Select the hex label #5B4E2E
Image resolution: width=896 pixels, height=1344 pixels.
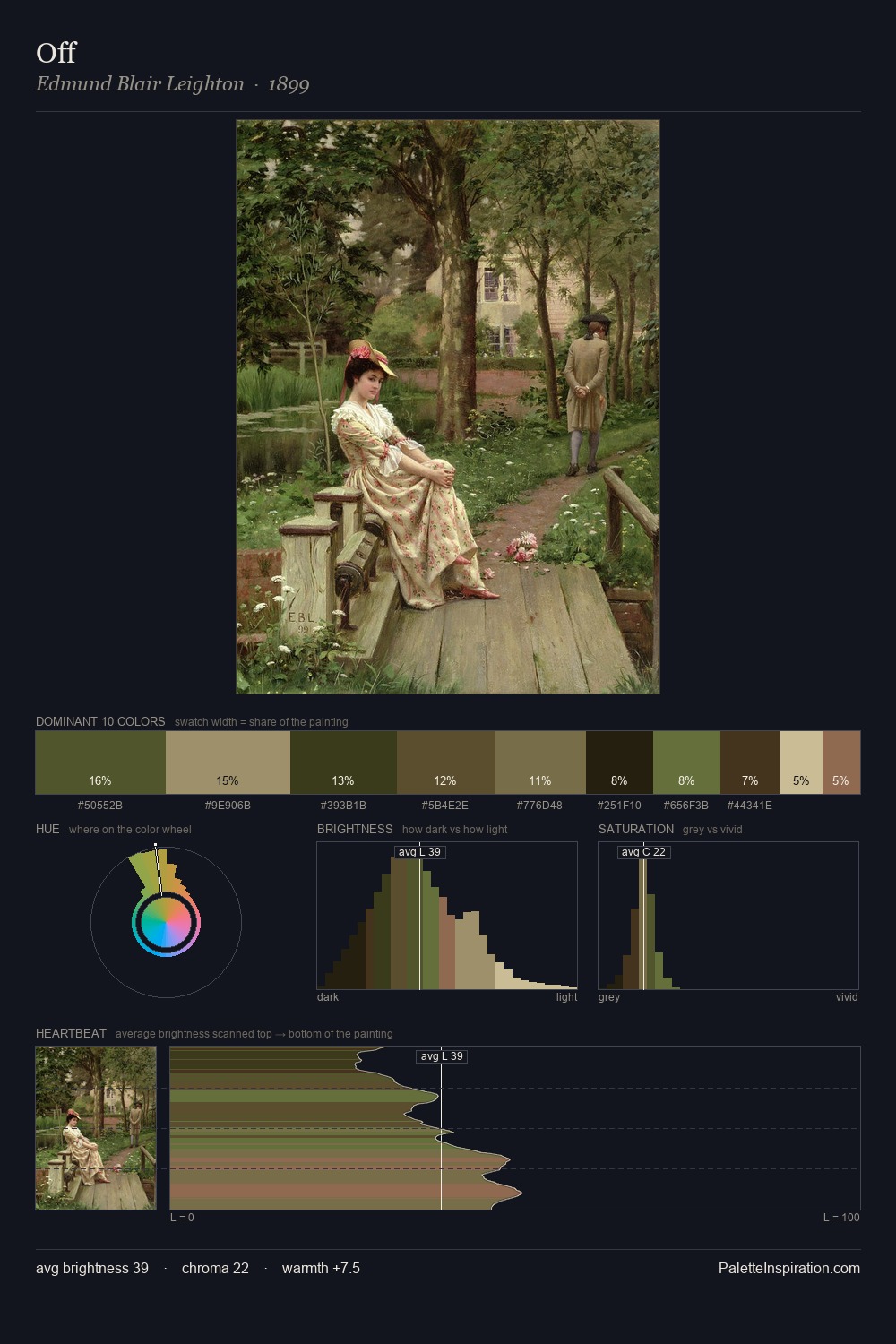pyautogui.click(x=445, y=806)
